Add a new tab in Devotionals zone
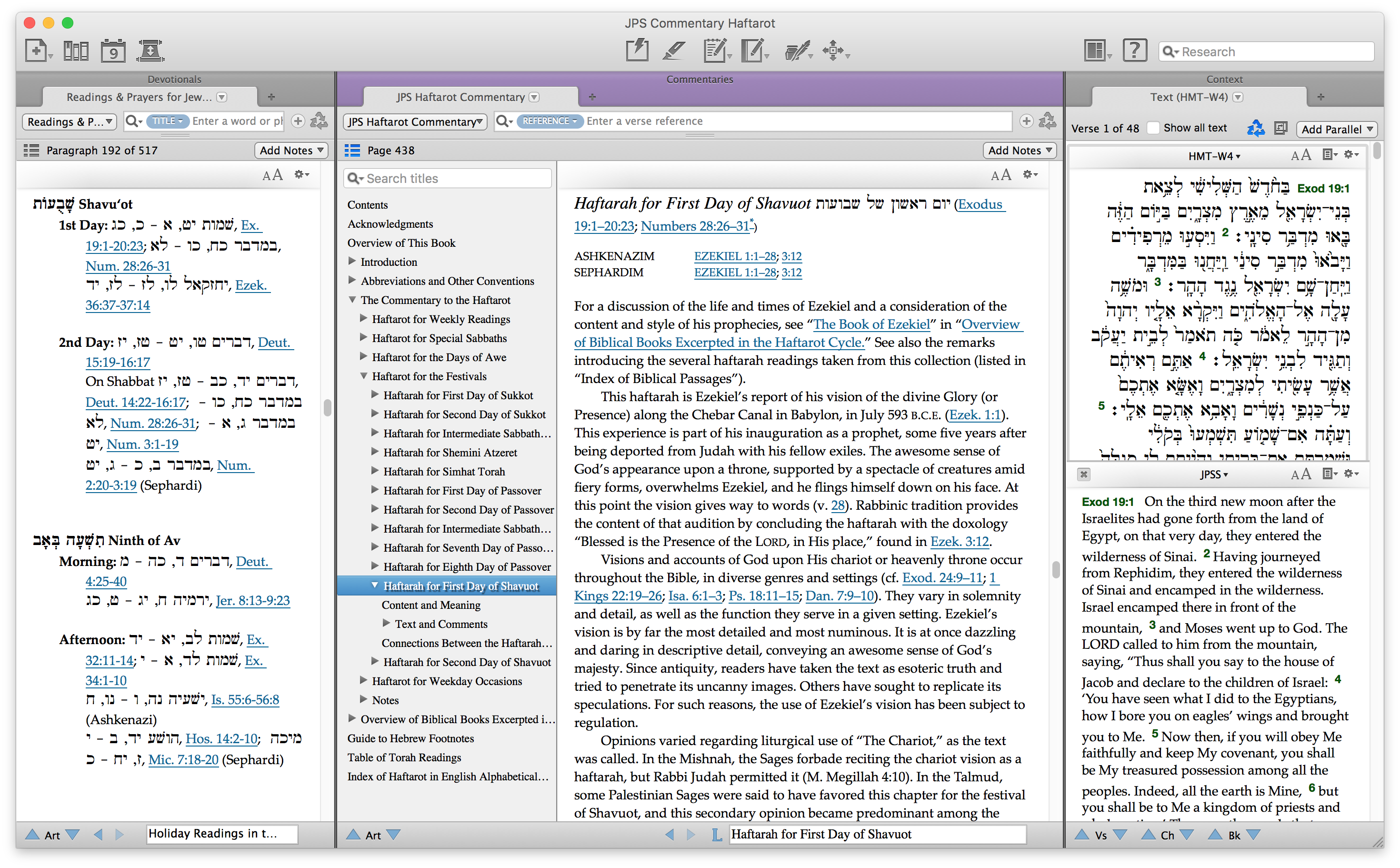Viewport: 1400px width, 868px height. (271, 97)
